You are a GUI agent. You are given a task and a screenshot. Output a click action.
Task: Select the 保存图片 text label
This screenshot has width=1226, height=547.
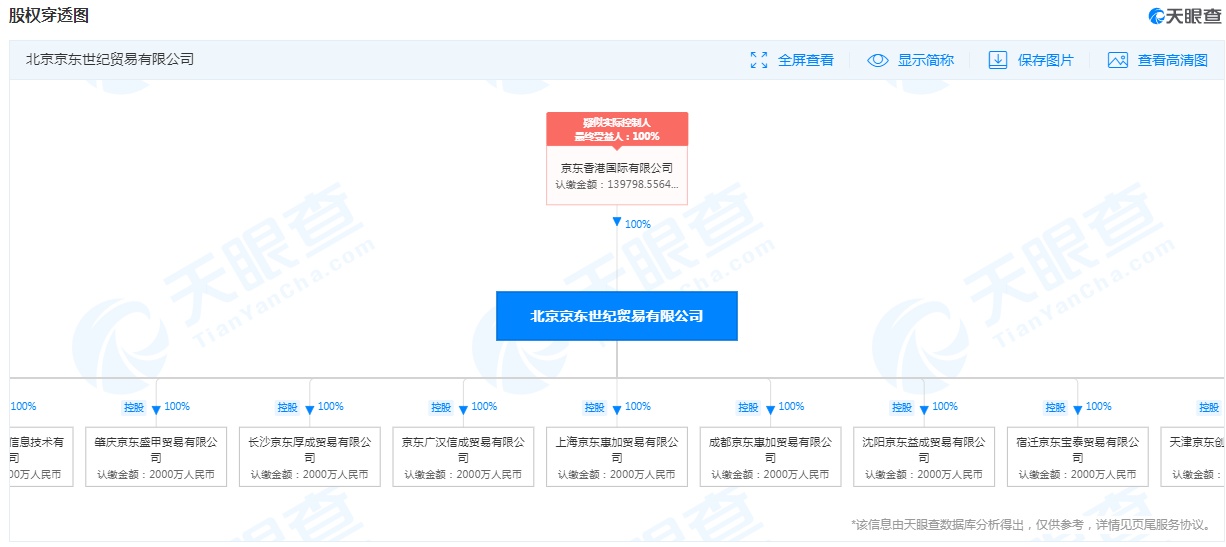tap(1045, 60)
